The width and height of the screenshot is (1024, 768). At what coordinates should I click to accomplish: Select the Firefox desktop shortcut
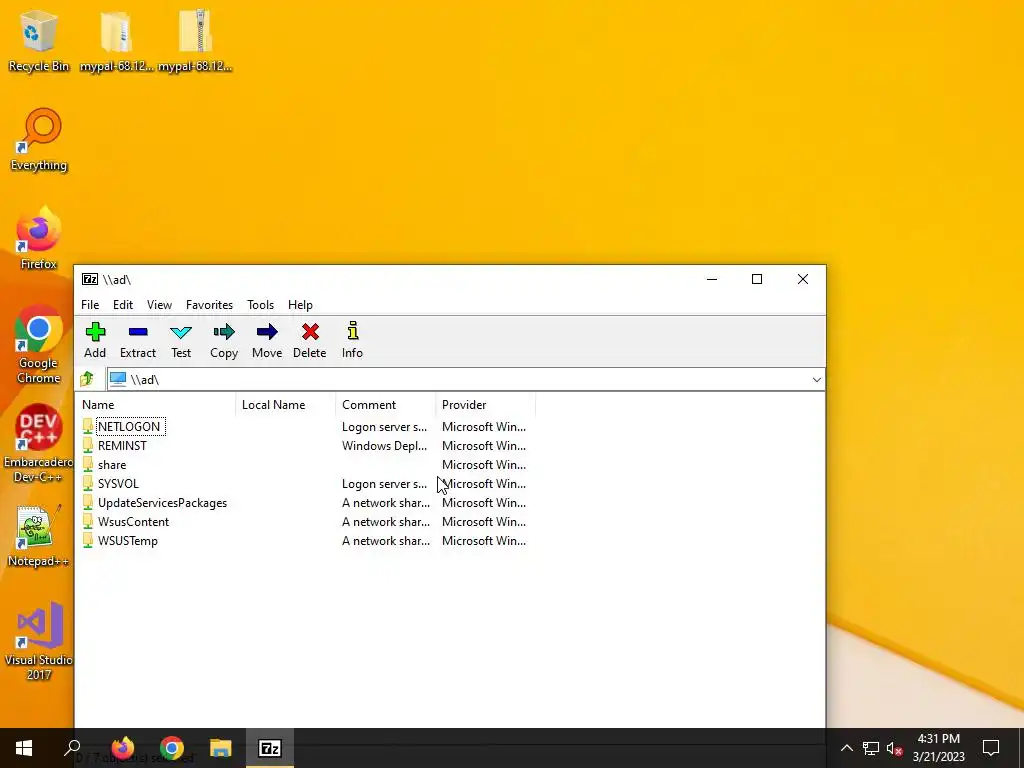(39, 238)
